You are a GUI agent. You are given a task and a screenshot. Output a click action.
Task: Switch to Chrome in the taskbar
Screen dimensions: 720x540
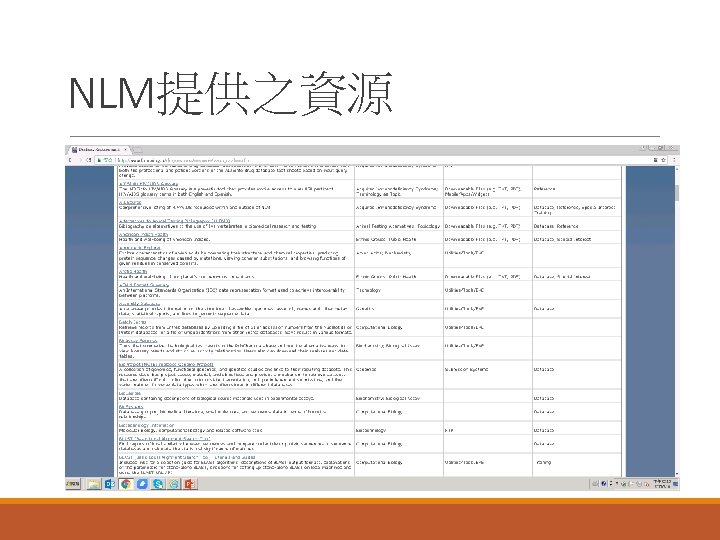point(126,484)
